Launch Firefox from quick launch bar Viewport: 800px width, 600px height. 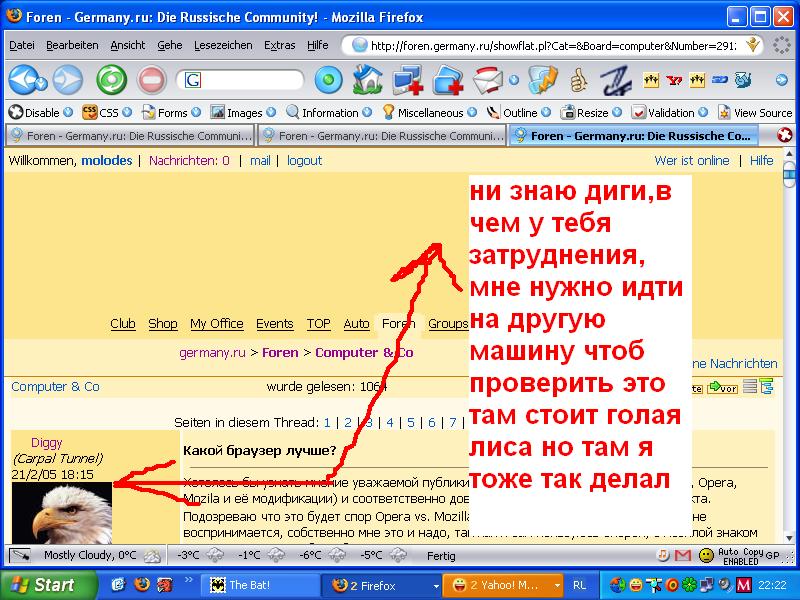pyautogui.click(x=141, y=584)
